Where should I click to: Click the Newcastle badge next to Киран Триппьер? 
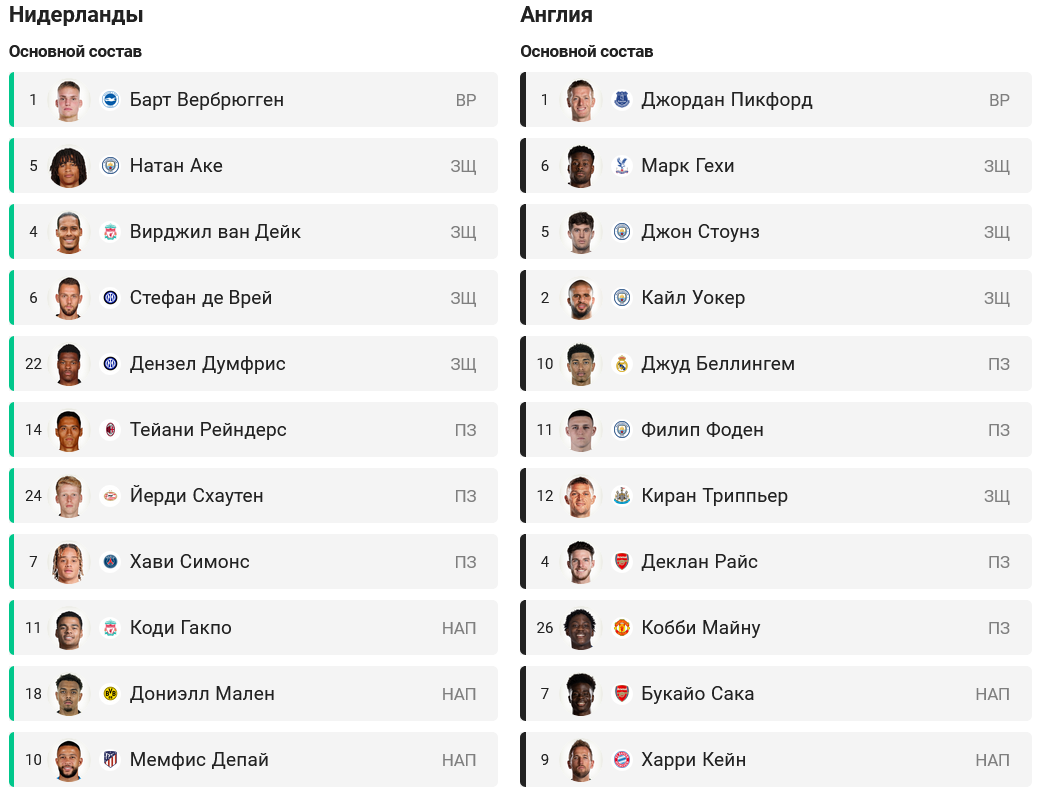pos(622,496)
